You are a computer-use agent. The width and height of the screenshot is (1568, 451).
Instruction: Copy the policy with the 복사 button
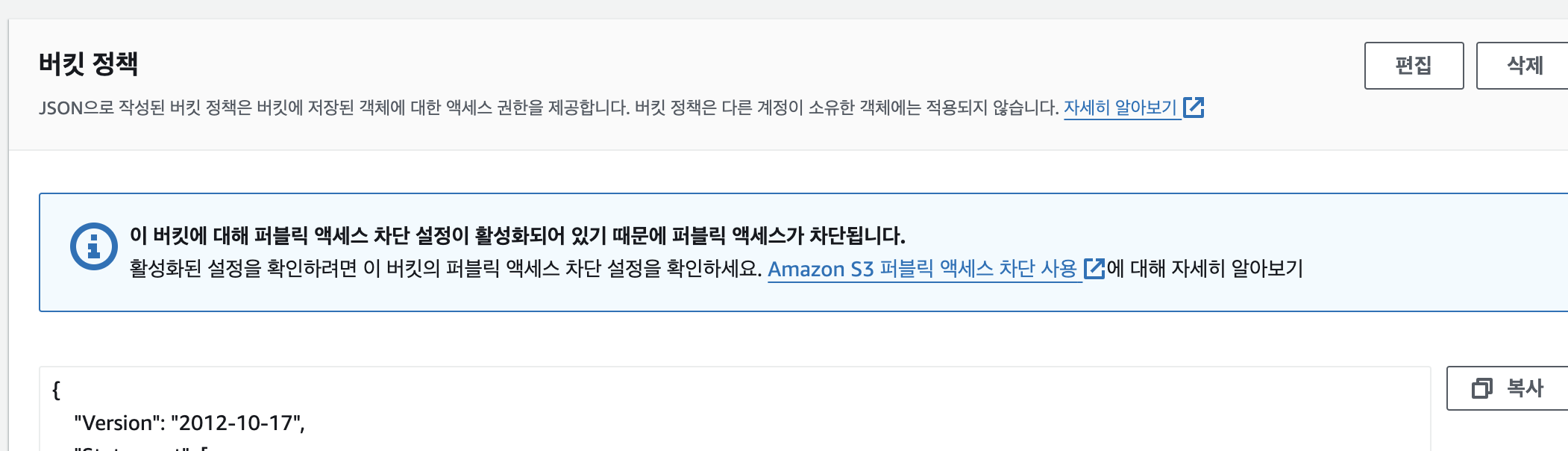click(x=1507, y=388)
